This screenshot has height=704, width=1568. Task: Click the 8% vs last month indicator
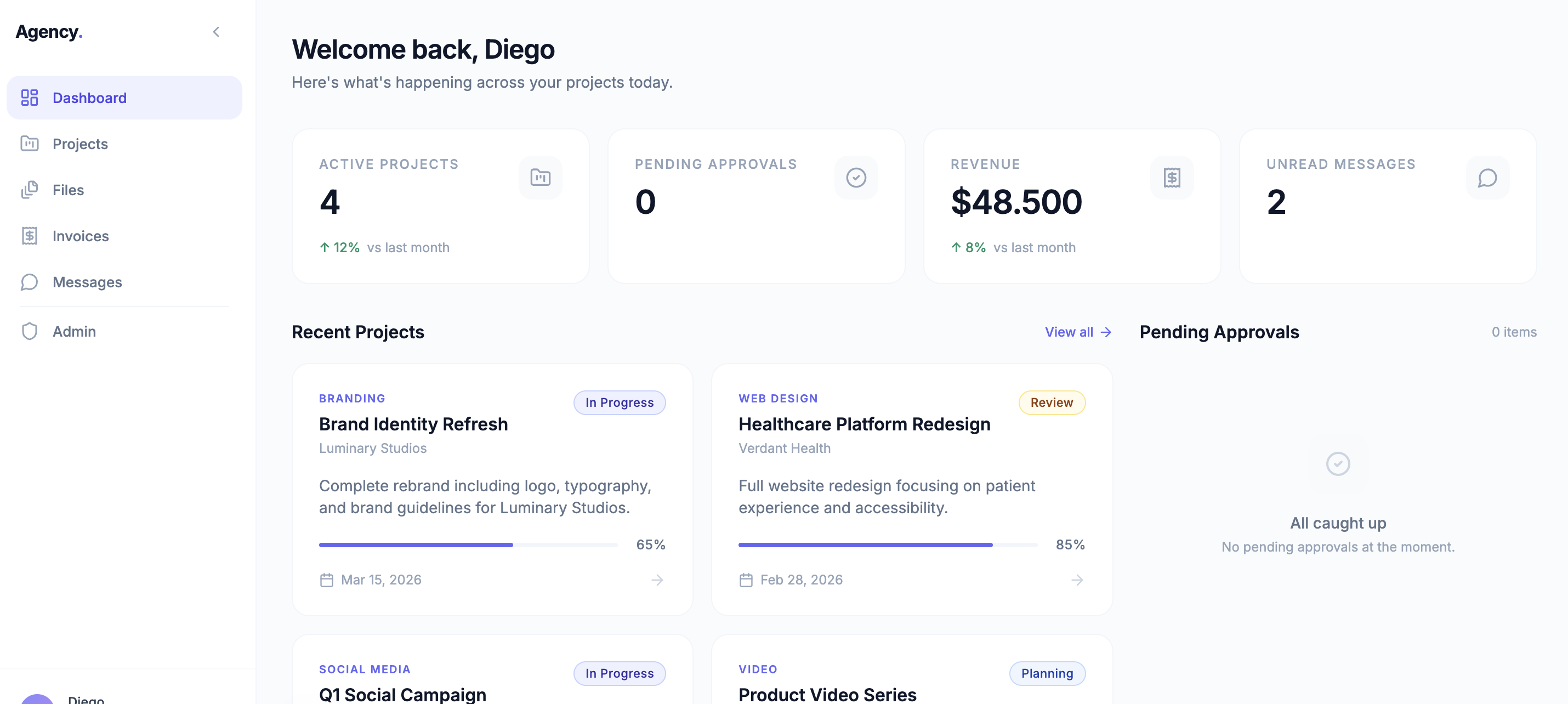coord(1014,247)
